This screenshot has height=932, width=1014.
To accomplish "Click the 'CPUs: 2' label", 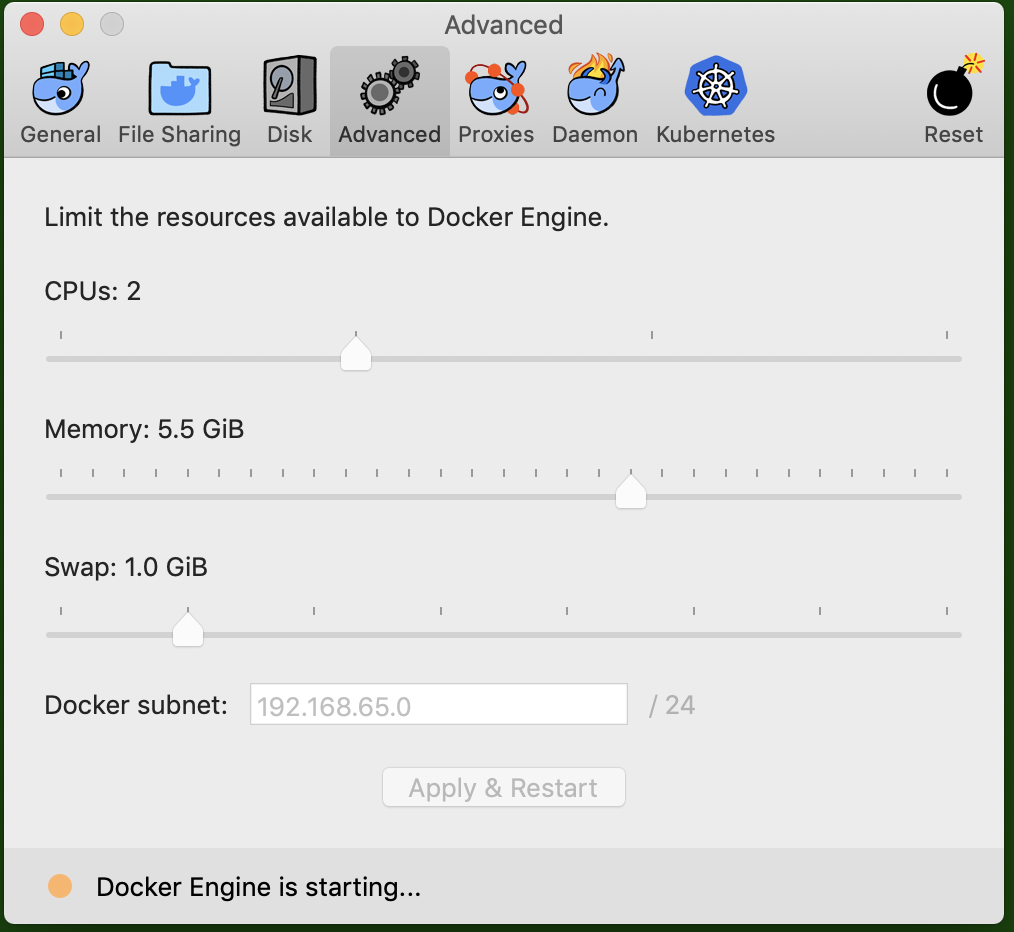I will pos(92,291).
